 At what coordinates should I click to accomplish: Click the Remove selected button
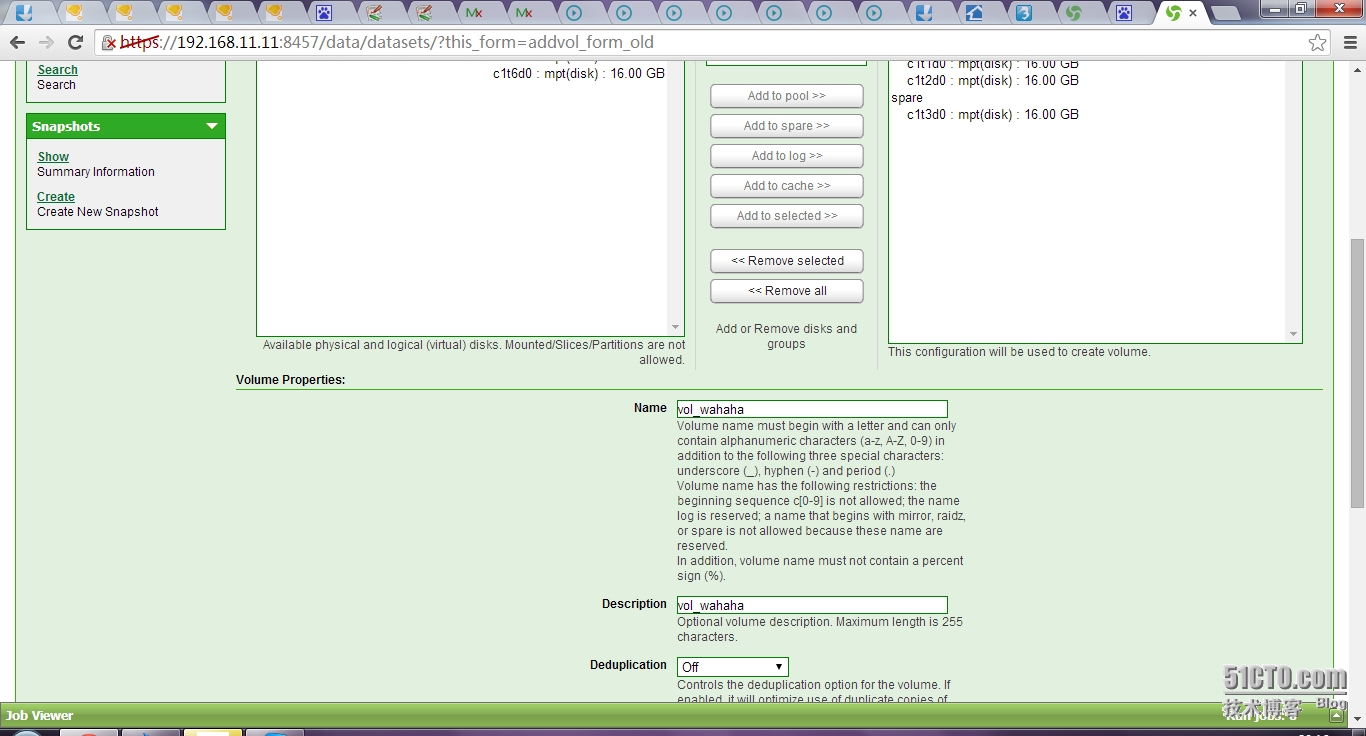point(786,261)
